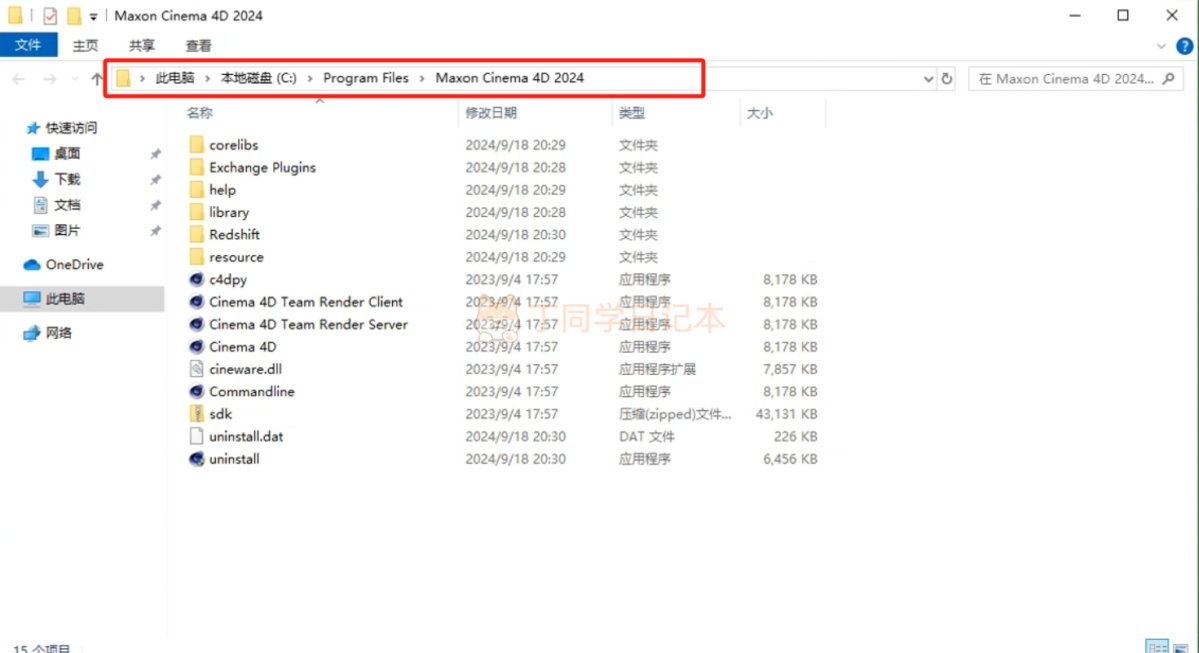
Task: Open the 查看 ribbon tab
Action: [198, 46]
